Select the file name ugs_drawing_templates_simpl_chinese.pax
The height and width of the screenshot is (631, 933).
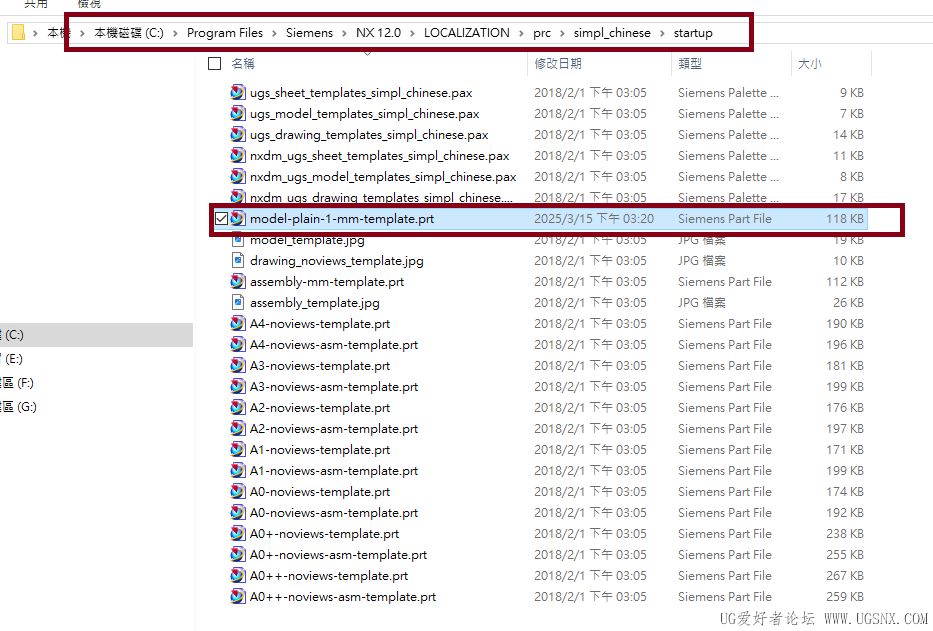tap(369, 135)
